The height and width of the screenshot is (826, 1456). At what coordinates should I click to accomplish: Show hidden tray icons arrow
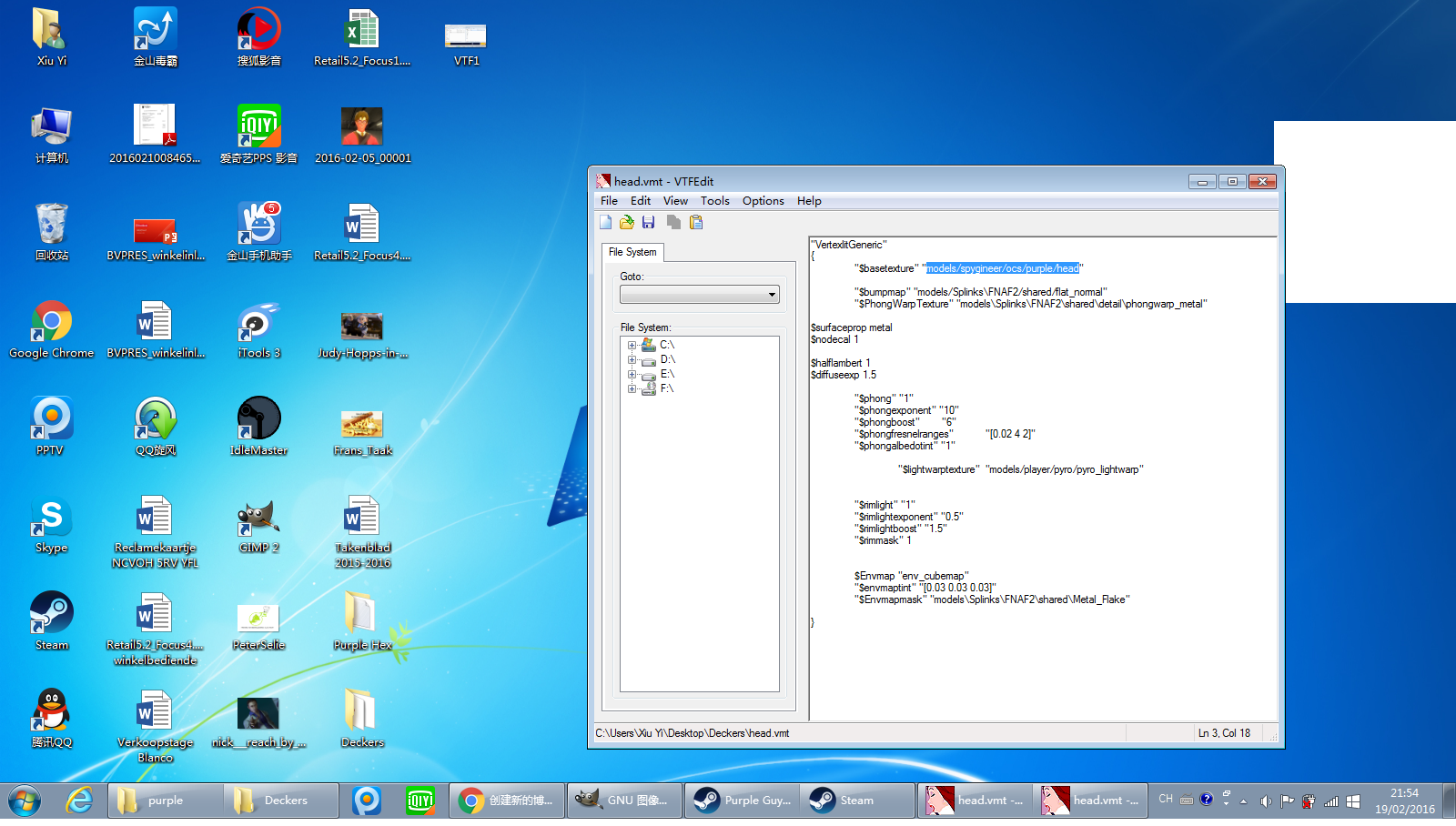1243,801
